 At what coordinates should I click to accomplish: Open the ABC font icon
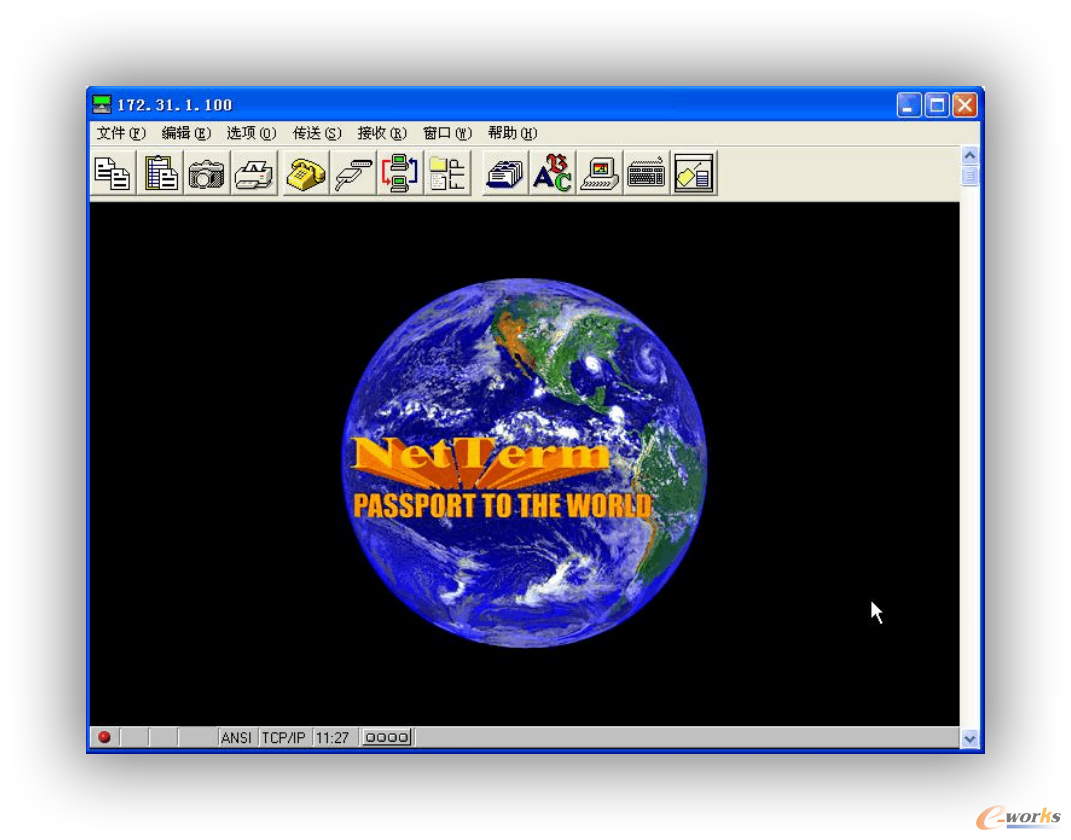(x=553, y=173)
